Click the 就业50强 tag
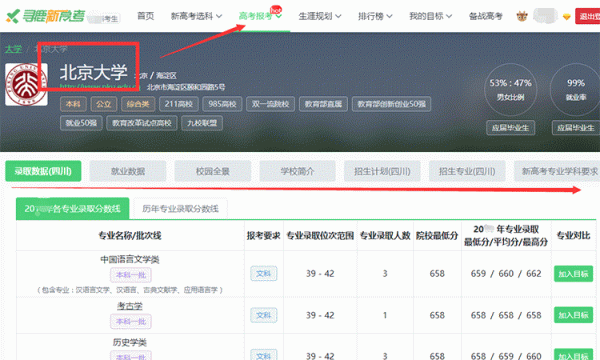The image size is (600, 360). (81, 123)
